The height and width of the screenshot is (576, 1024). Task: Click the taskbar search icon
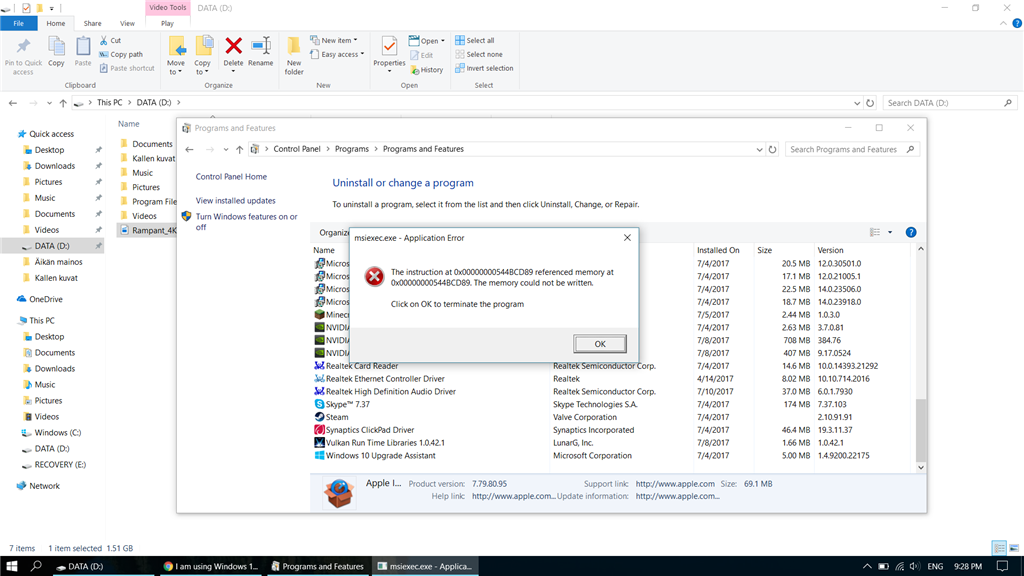point(37,566)
